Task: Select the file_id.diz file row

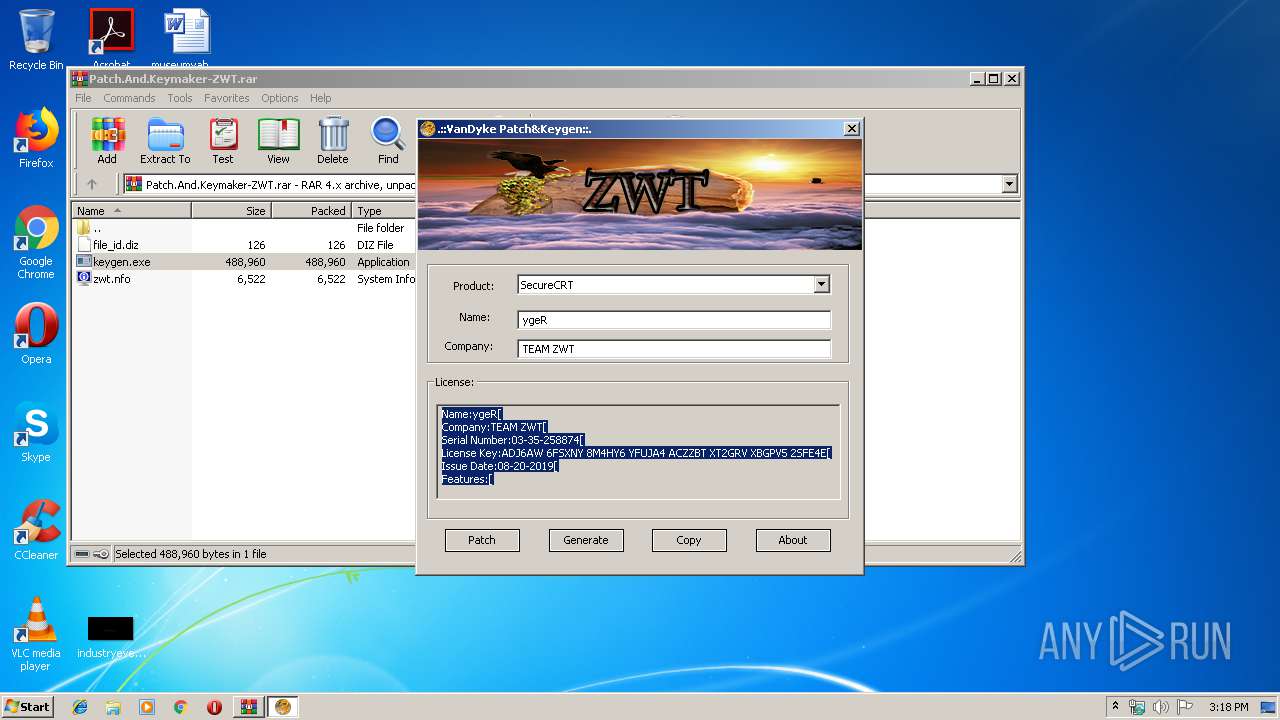Action: (243, 245)
